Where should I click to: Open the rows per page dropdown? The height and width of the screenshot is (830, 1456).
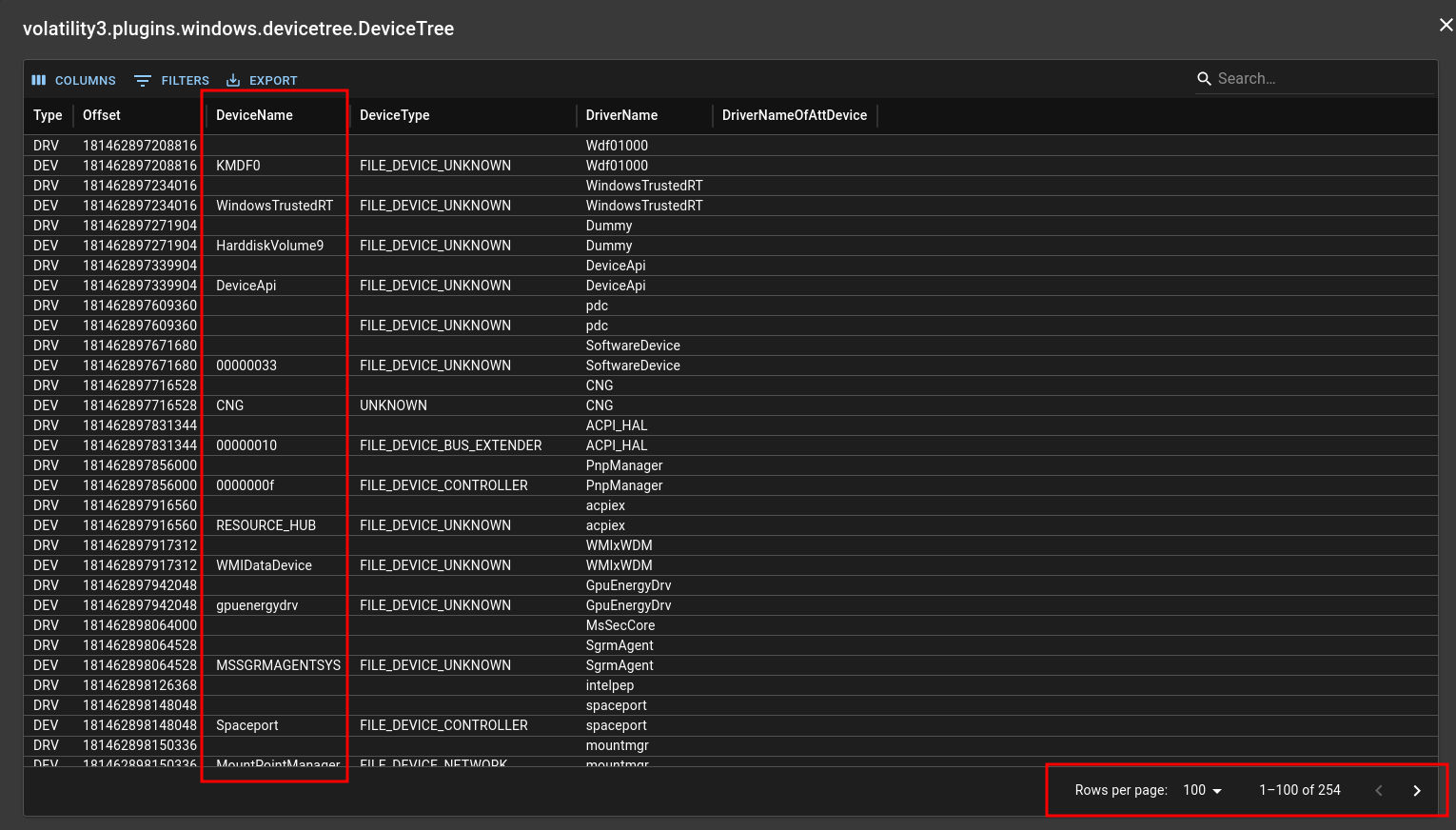pyautogui.click(x=1203, y=790)
